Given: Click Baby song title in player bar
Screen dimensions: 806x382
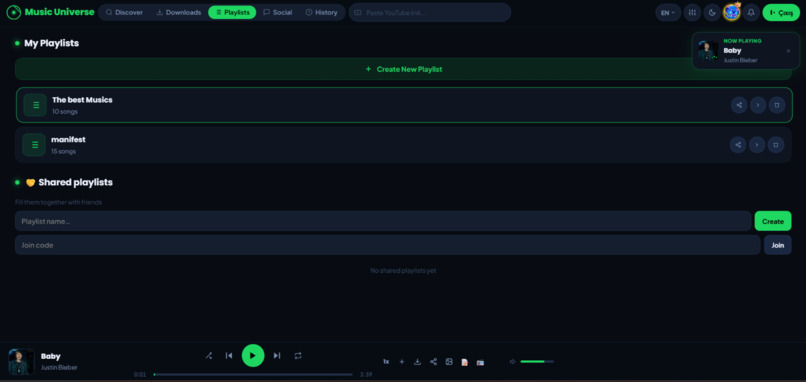Looking at the screenshot, I should (x=51, y=356).
